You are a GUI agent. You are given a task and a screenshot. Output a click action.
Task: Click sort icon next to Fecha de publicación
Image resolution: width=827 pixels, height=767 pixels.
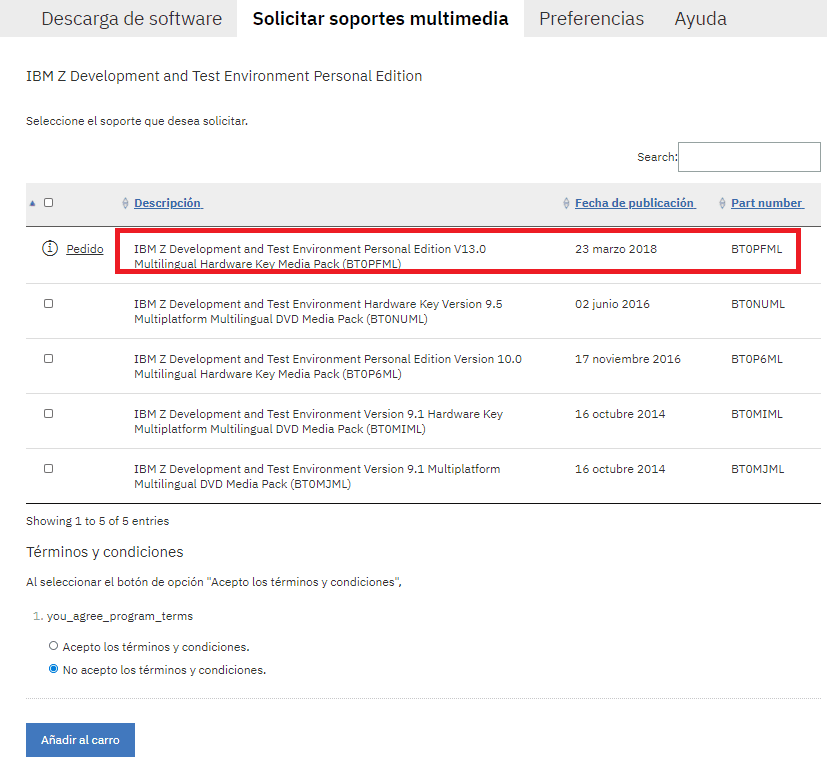566,203
